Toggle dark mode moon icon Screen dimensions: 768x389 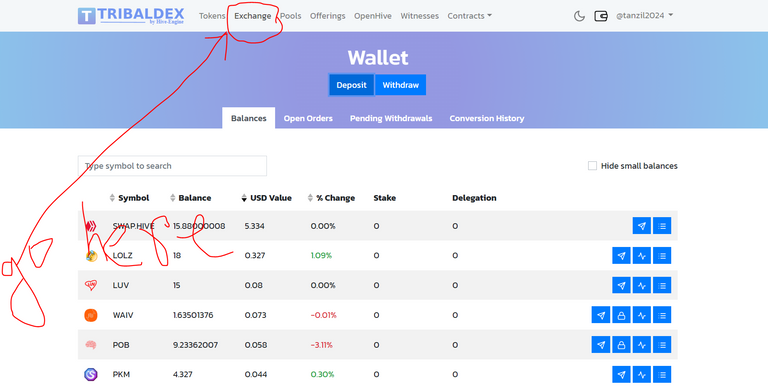pos(579,16)
